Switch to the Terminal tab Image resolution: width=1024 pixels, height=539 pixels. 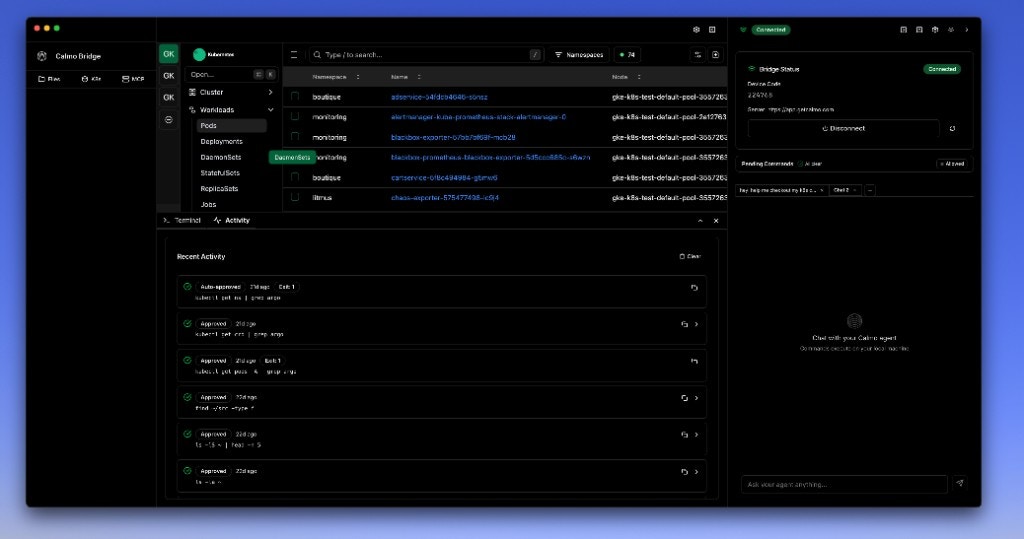(x=182, y=221)
